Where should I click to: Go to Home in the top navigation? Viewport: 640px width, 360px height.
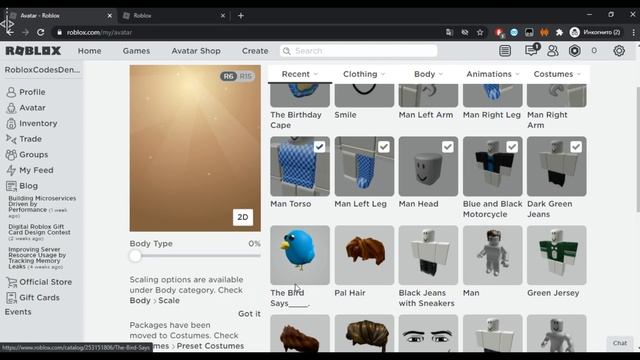89,51
